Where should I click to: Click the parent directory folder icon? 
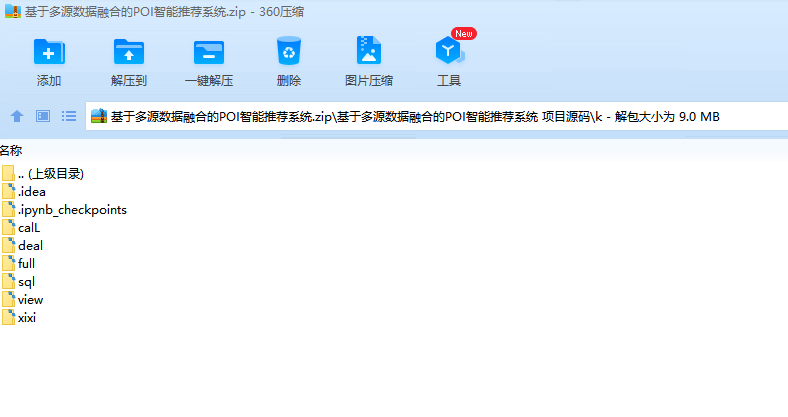[9, 173]
